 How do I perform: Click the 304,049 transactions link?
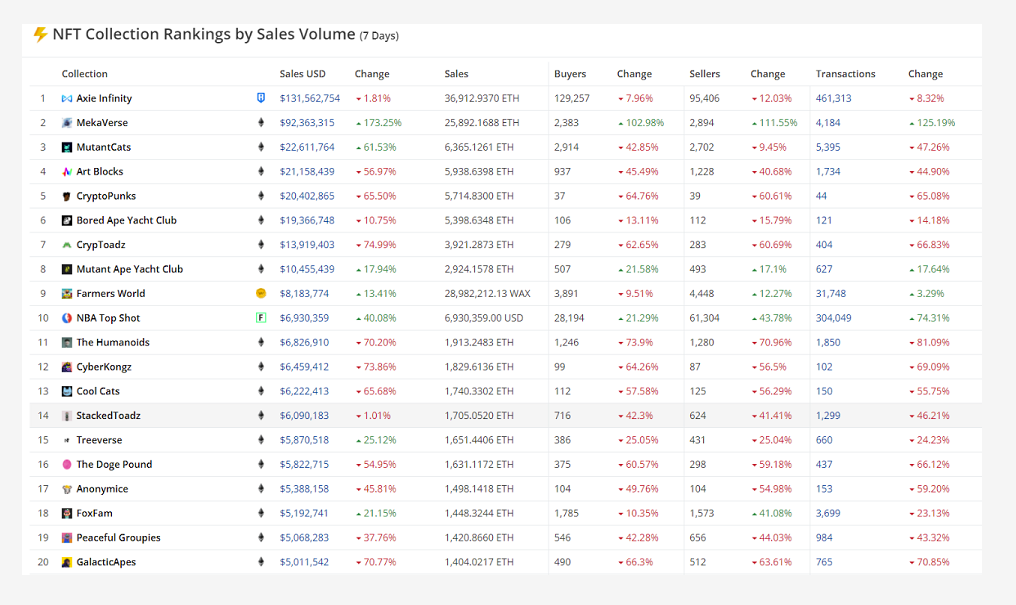(x=834, y=318)
